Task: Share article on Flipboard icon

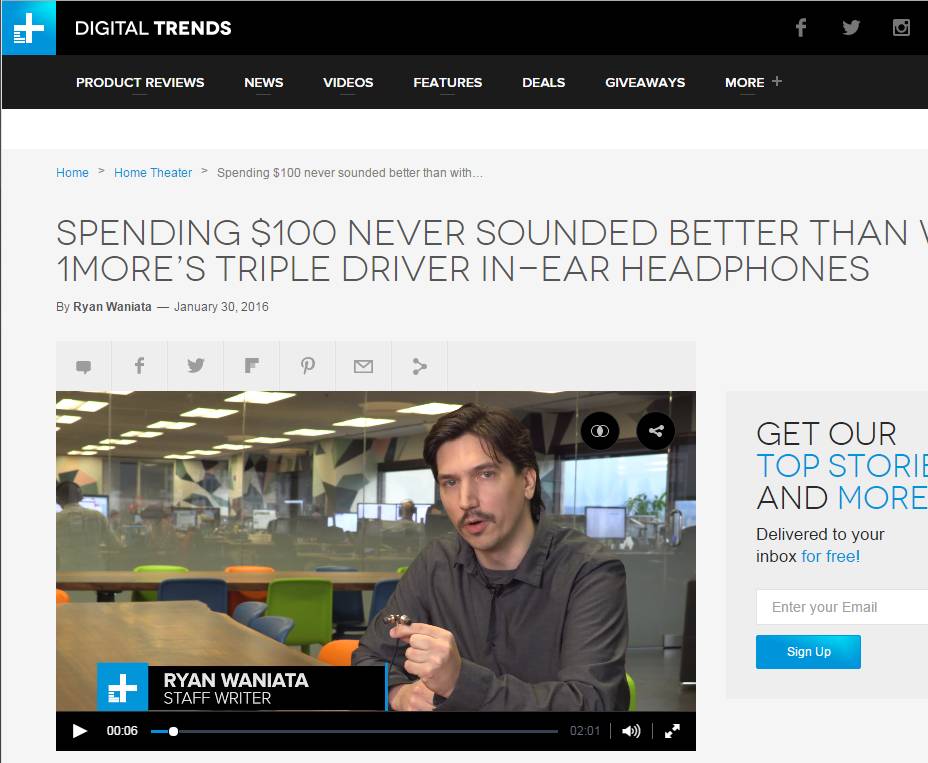Action: tap(251, 366)
